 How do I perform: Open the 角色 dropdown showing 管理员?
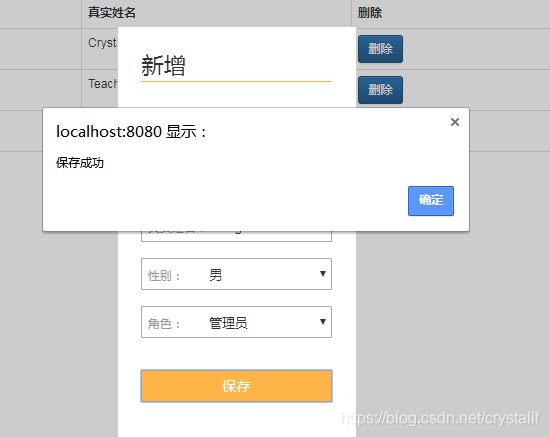coord(236,322)
